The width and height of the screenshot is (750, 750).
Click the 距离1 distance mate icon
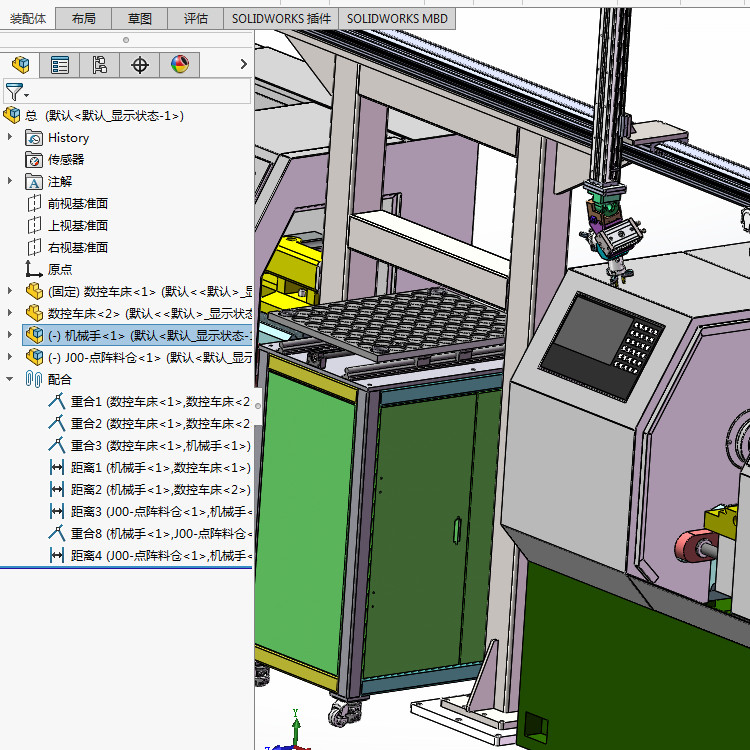pyautogui.click(x=57, y=467)
